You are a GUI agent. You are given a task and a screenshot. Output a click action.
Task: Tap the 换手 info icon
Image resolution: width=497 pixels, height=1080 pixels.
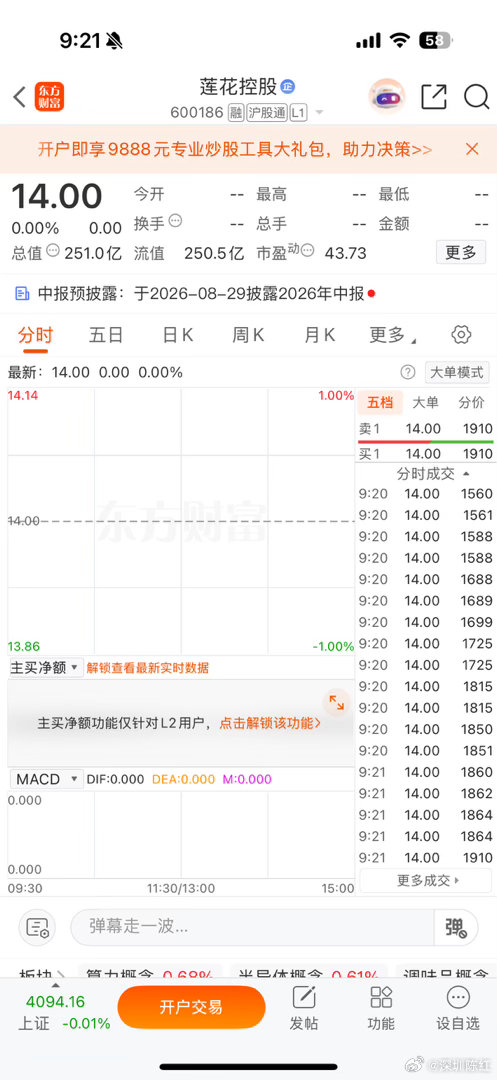(176, 222)
